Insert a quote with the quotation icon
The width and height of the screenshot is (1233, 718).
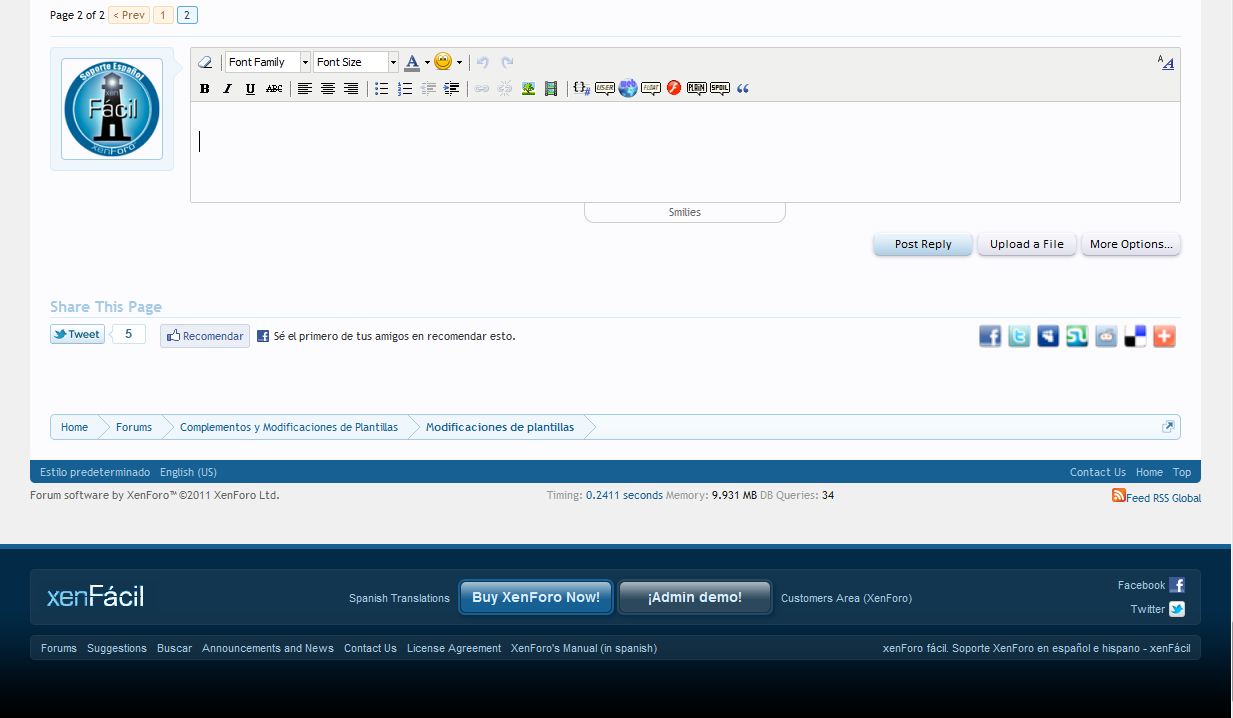(x=743, y=89)
